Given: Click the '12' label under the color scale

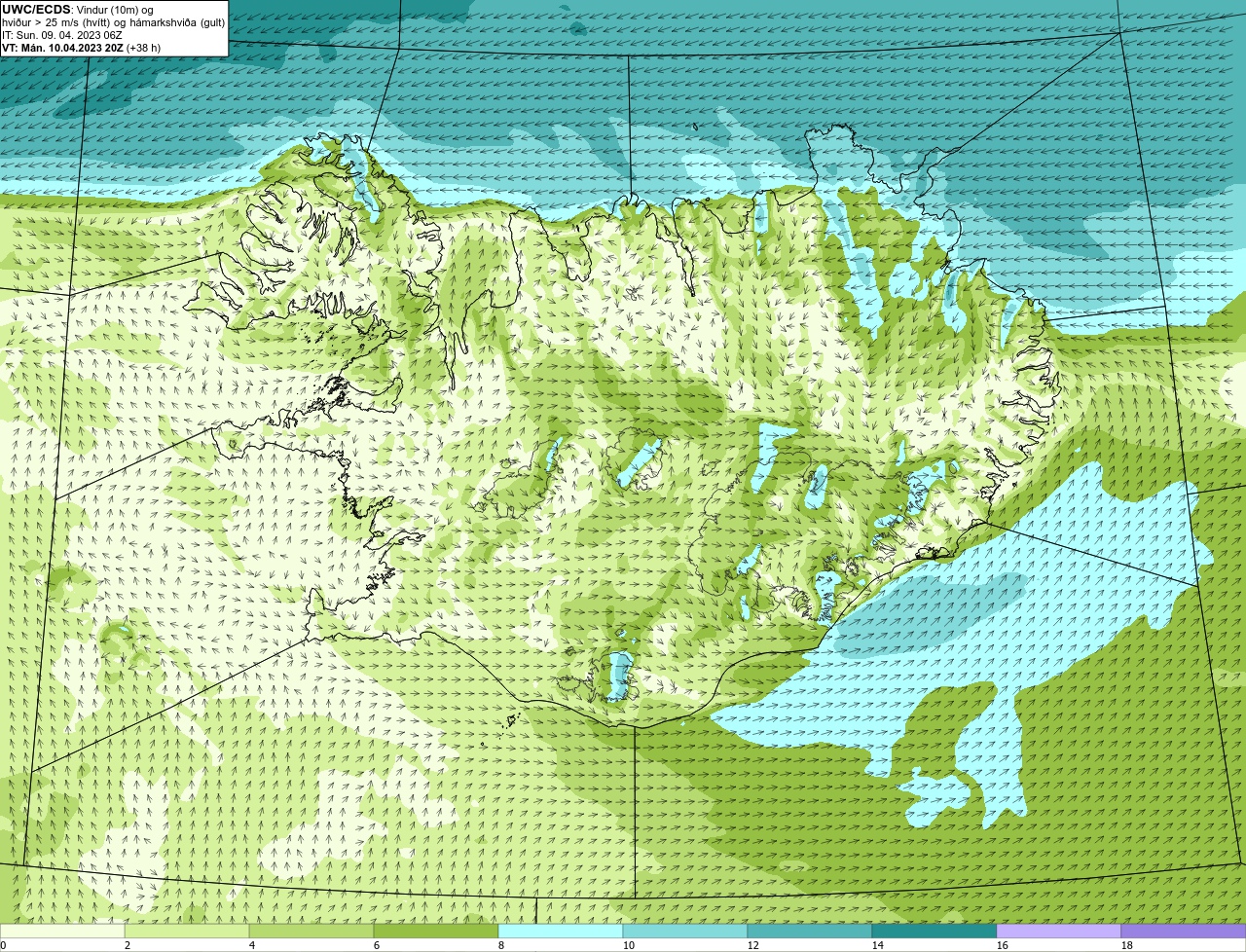Looking at the screenshot, I should coord(753,945).
